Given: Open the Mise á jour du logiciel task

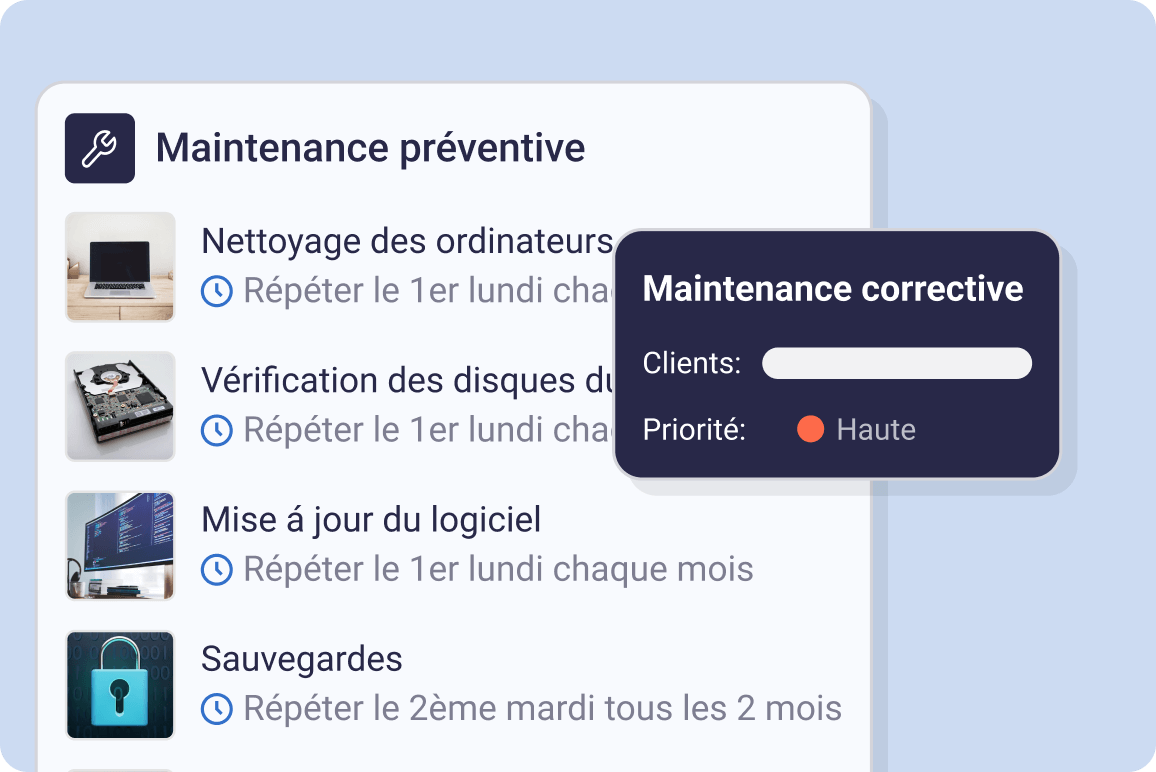Looking at the screenshot, I should tap(371, 520).
